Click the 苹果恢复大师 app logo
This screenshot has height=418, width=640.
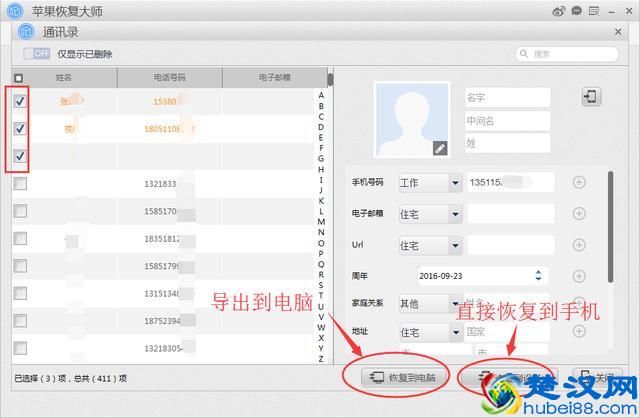16,11
